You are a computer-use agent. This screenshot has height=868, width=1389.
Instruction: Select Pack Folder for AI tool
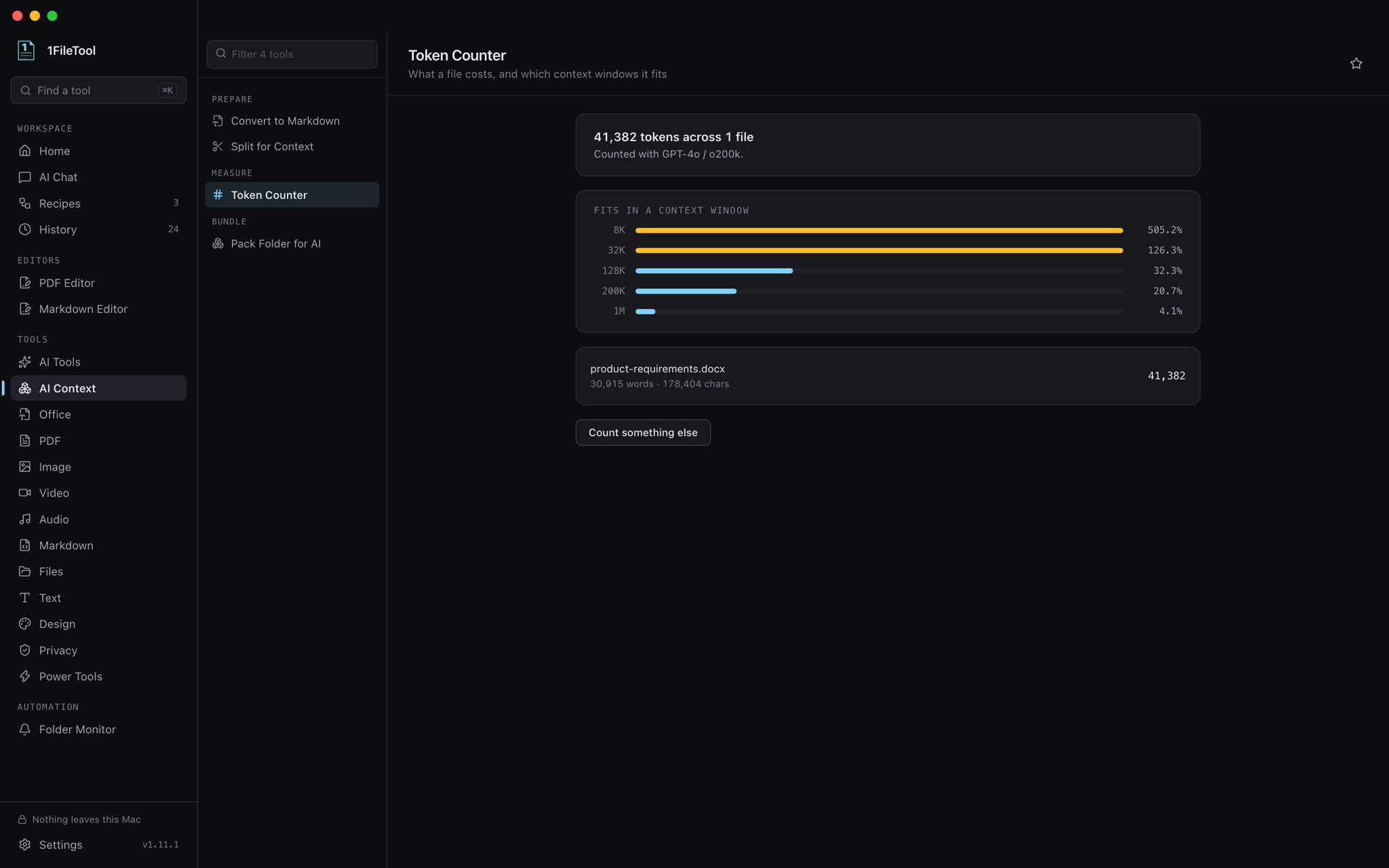pos(292,243)
